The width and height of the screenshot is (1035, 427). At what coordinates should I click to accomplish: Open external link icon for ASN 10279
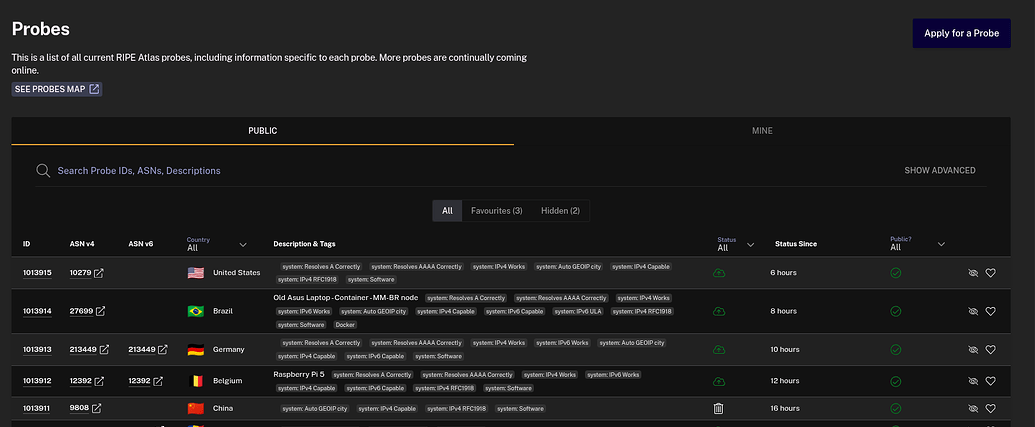99,272
